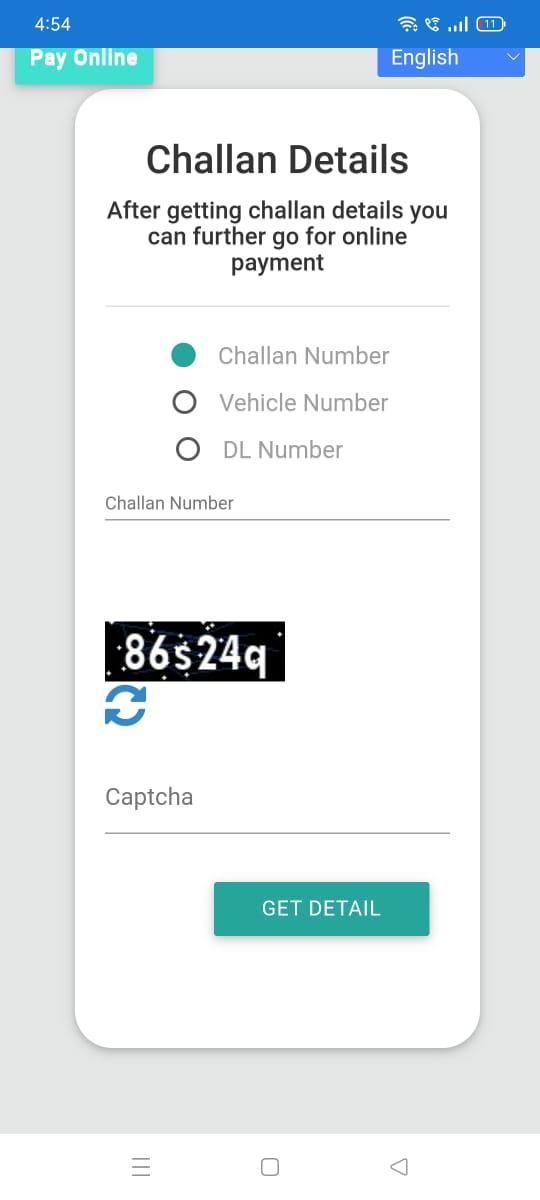Refresh the captcha image

coord(125,706)
